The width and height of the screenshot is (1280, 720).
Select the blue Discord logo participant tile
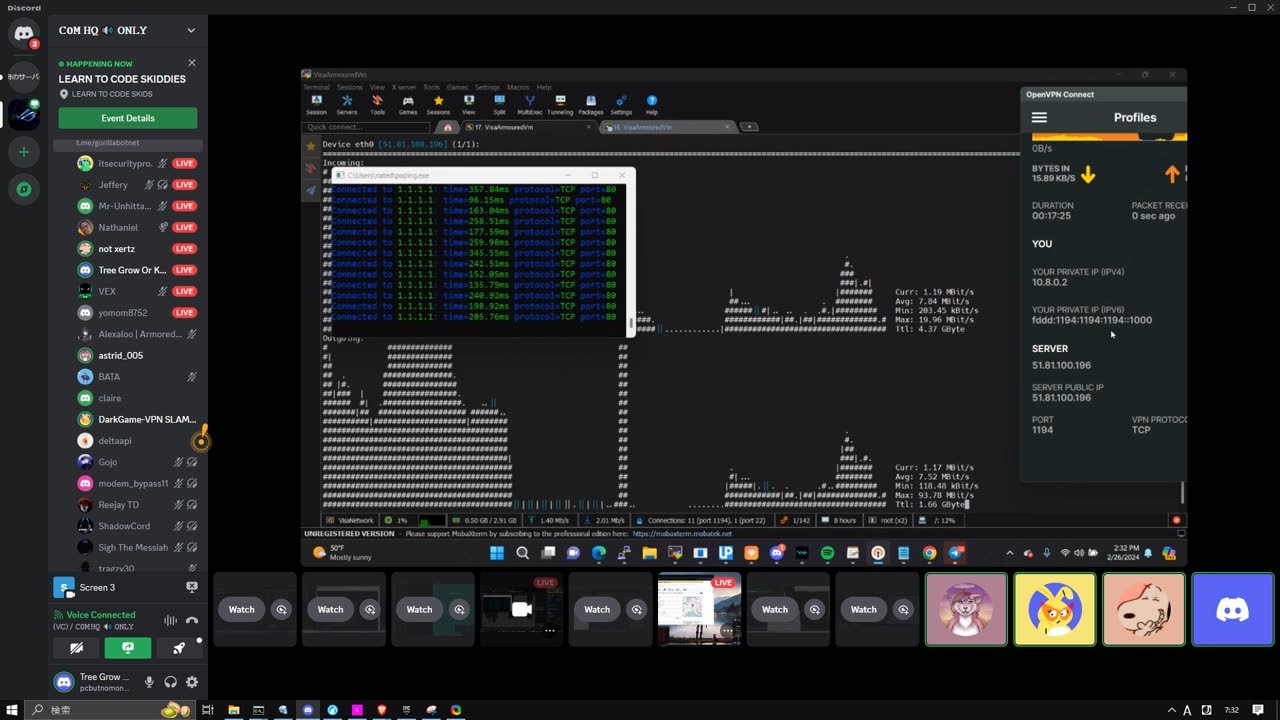[x=1232, y=609]
